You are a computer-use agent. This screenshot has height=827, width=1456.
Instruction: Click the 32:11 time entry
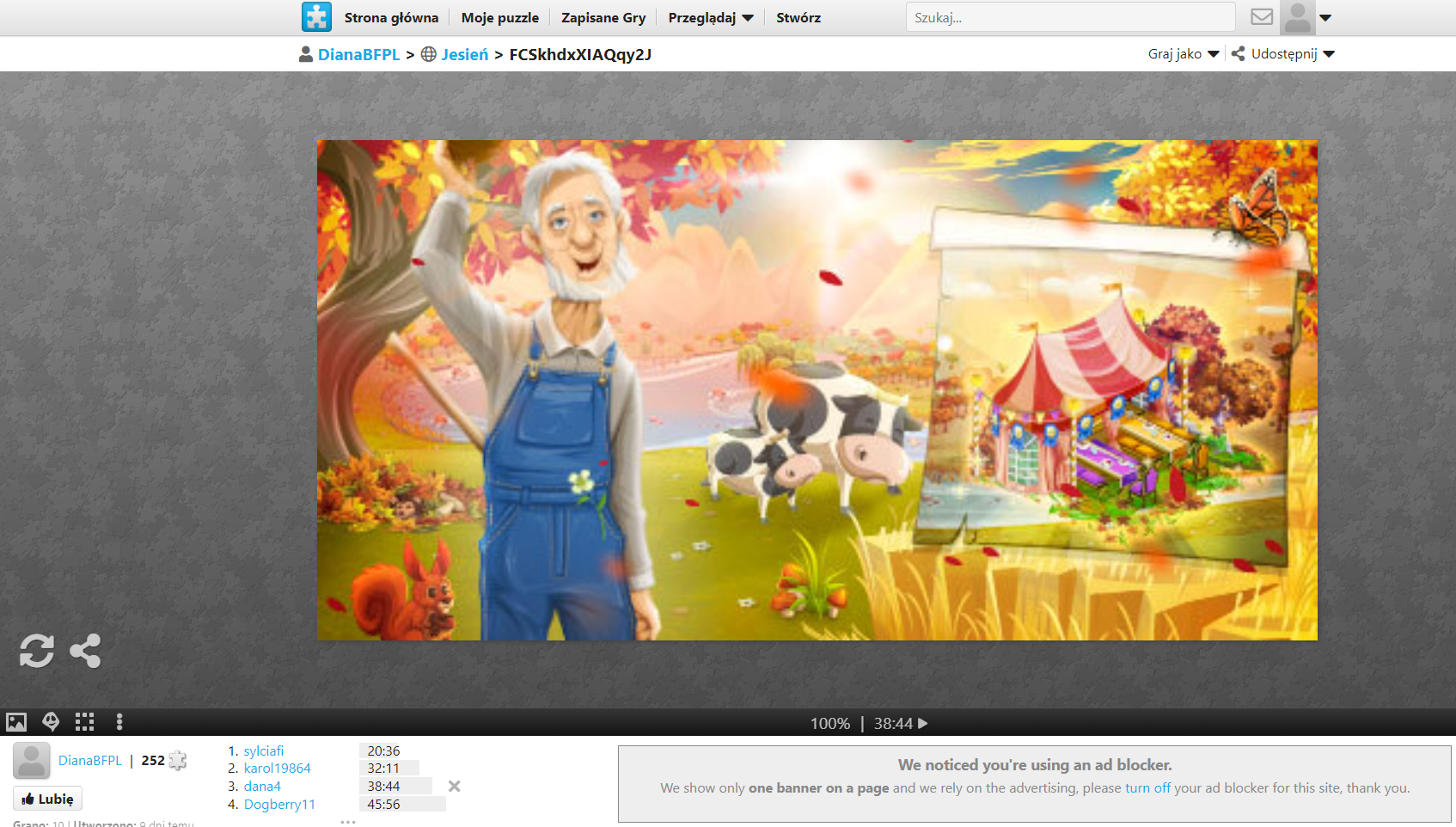[x=383, y=768]
